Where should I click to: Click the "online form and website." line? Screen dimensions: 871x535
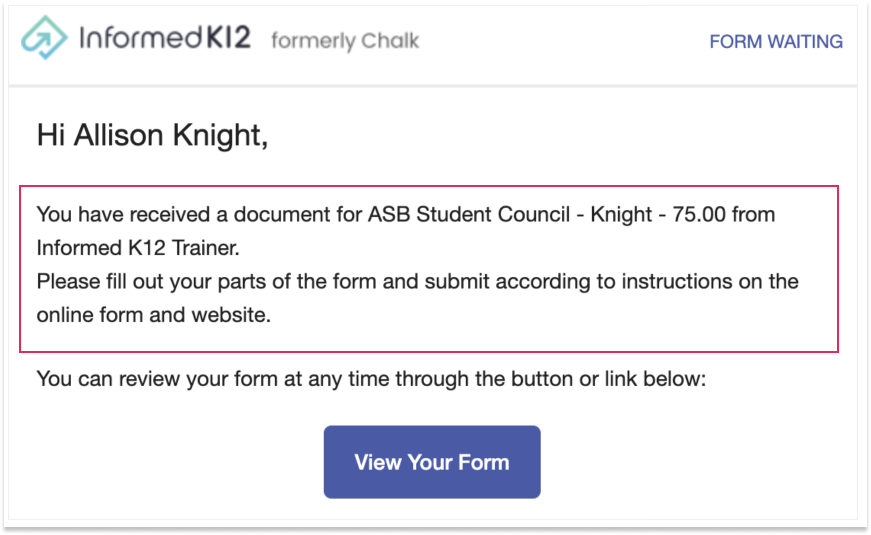(154, 315)
